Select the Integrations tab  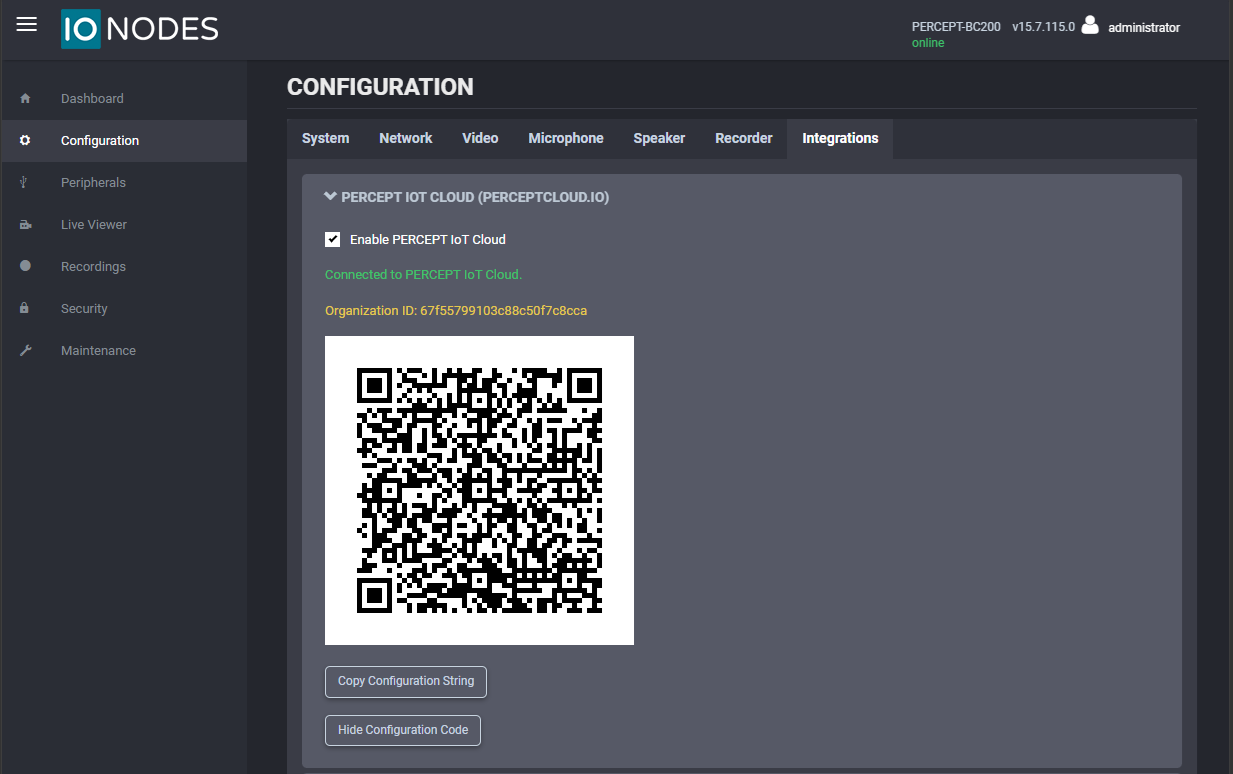point(840,139)
